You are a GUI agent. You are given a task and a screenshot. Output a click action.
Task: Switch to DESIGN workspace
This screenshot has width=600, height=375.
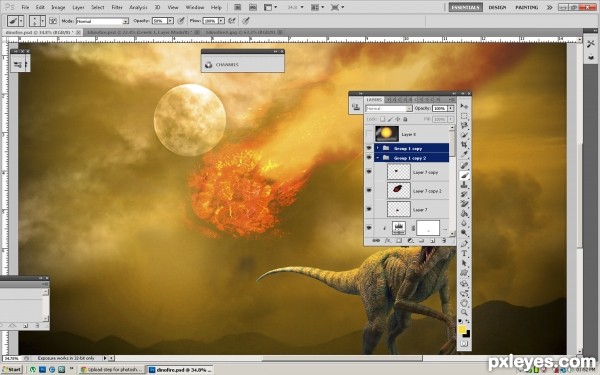point(497,7)
